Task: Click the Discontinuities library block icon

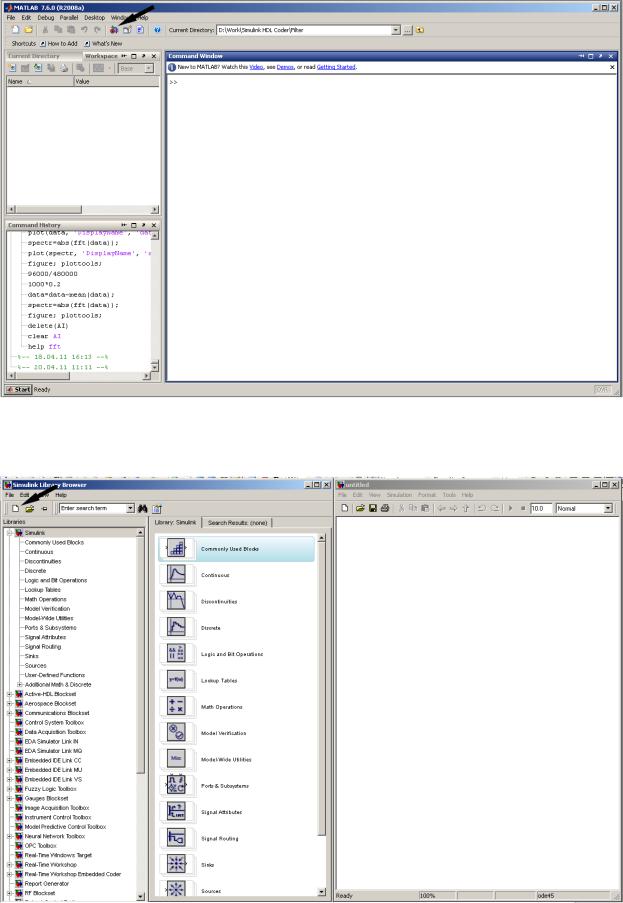Action: [176, 601]
